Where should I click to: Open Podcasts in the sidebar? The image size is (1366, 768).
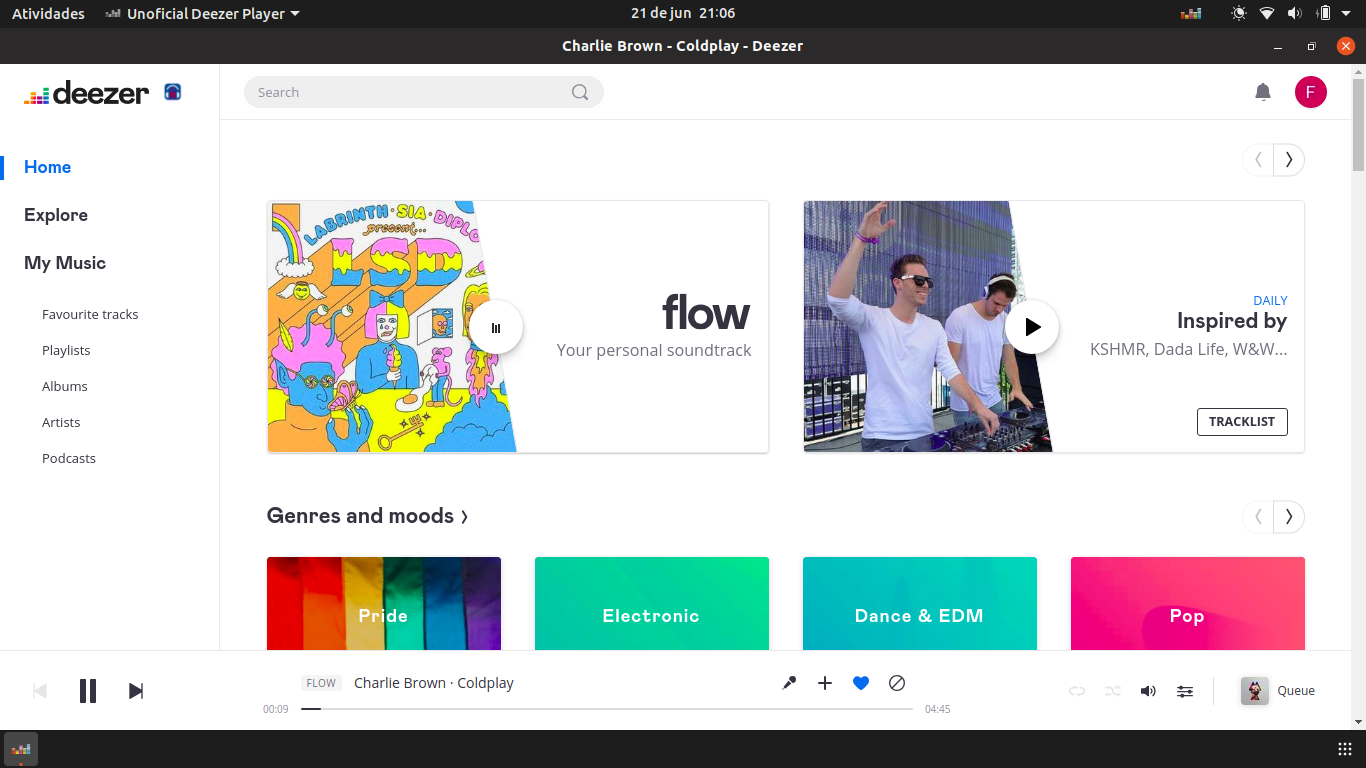(69, 458)
